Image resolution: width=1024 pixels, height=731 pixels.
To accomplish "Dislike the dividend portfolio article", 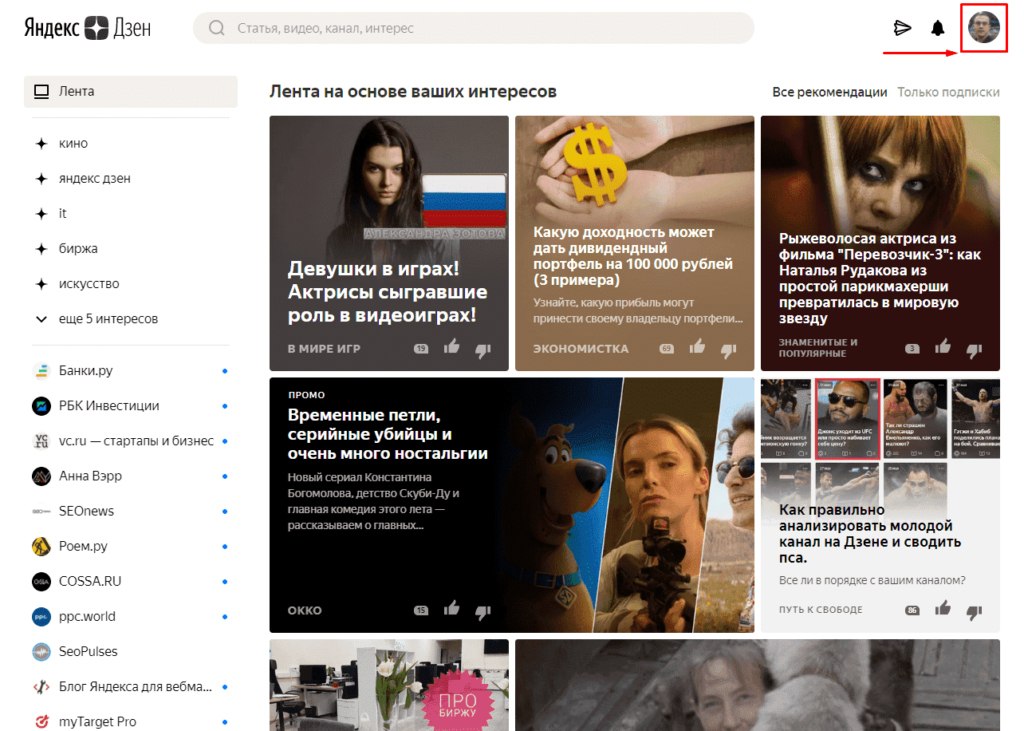I will click(729, 350).
